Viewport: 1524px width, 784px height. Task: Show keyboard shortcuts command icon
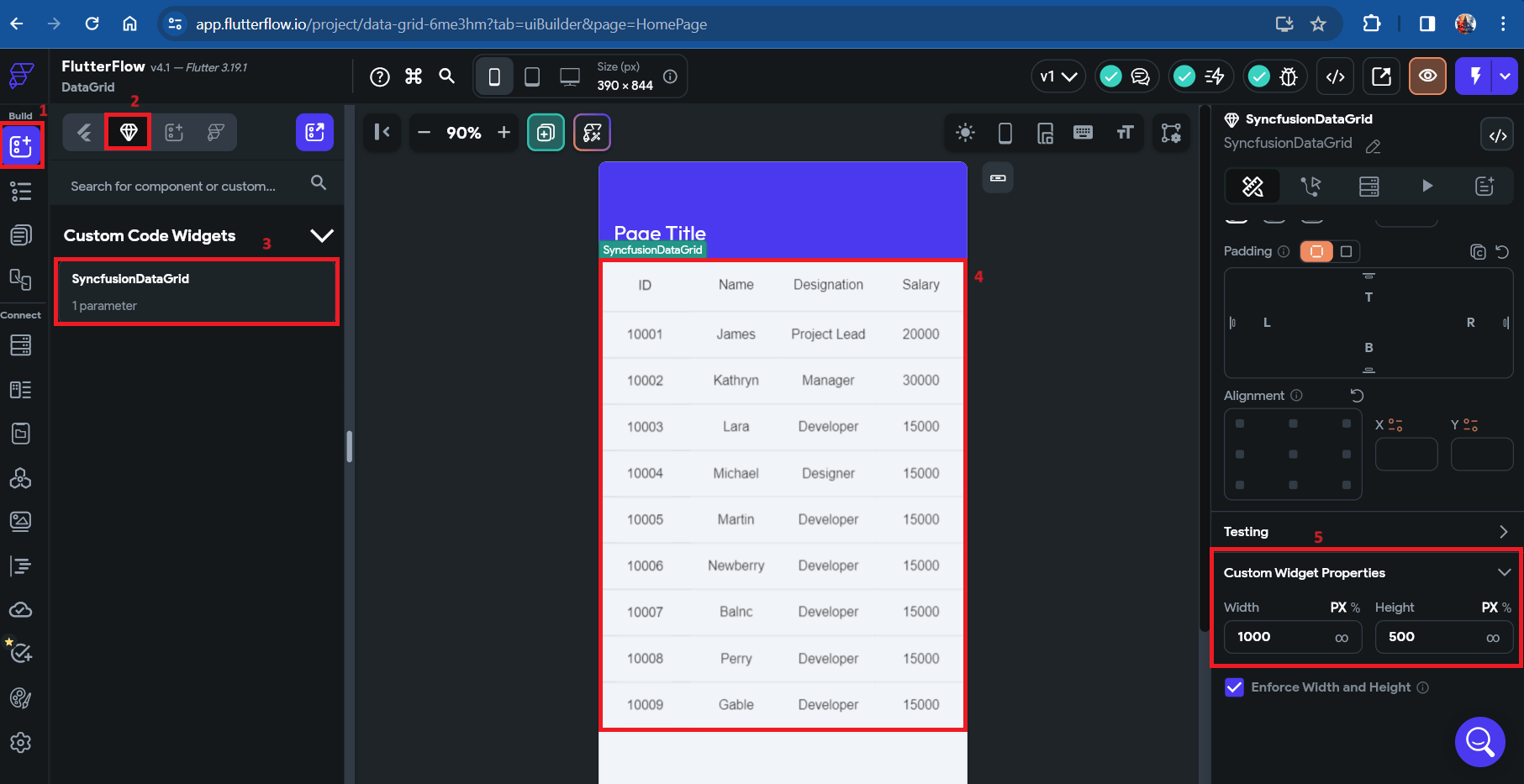[414, 76]
